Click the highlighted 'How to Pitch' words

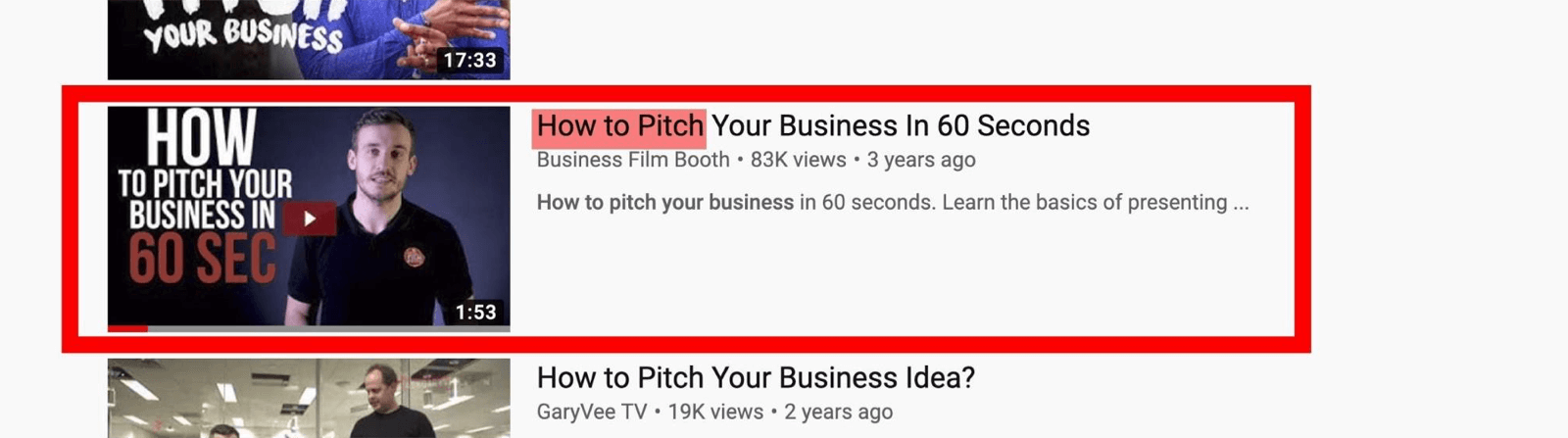point(619,126)
